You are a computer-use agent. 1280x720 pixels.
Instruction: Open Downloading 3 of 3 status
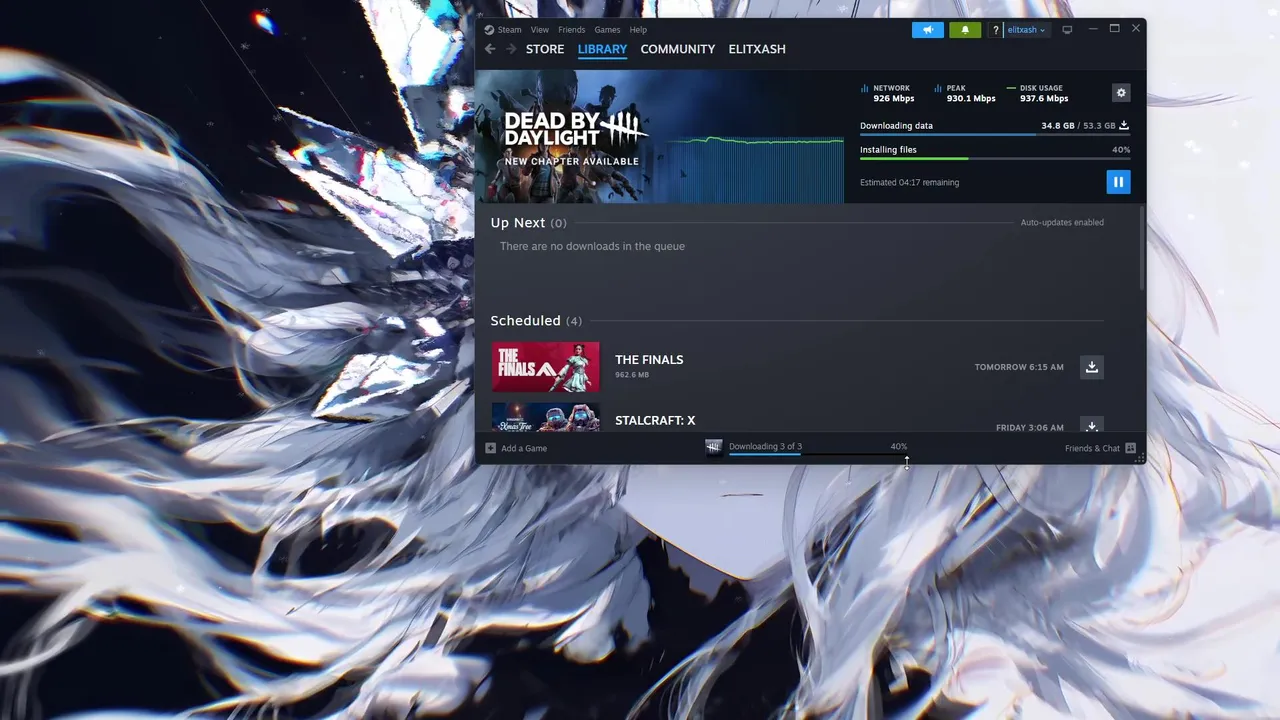pos(765,447)
